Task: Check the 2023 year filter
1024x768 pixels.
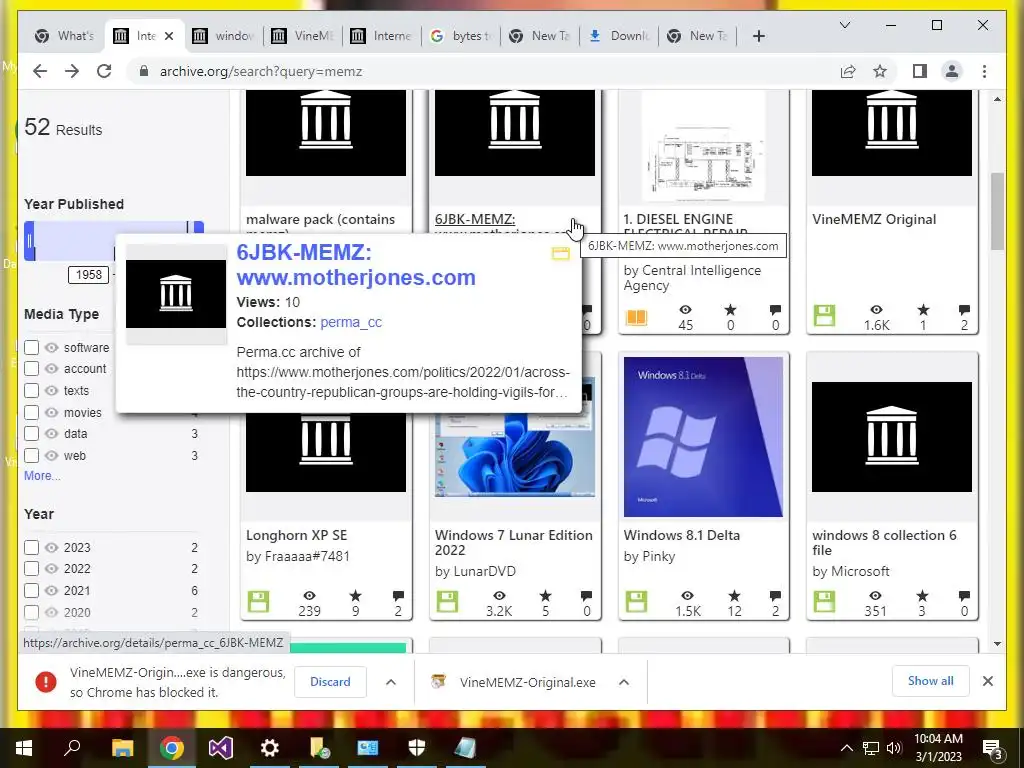Action: click(x=31, y=547)
